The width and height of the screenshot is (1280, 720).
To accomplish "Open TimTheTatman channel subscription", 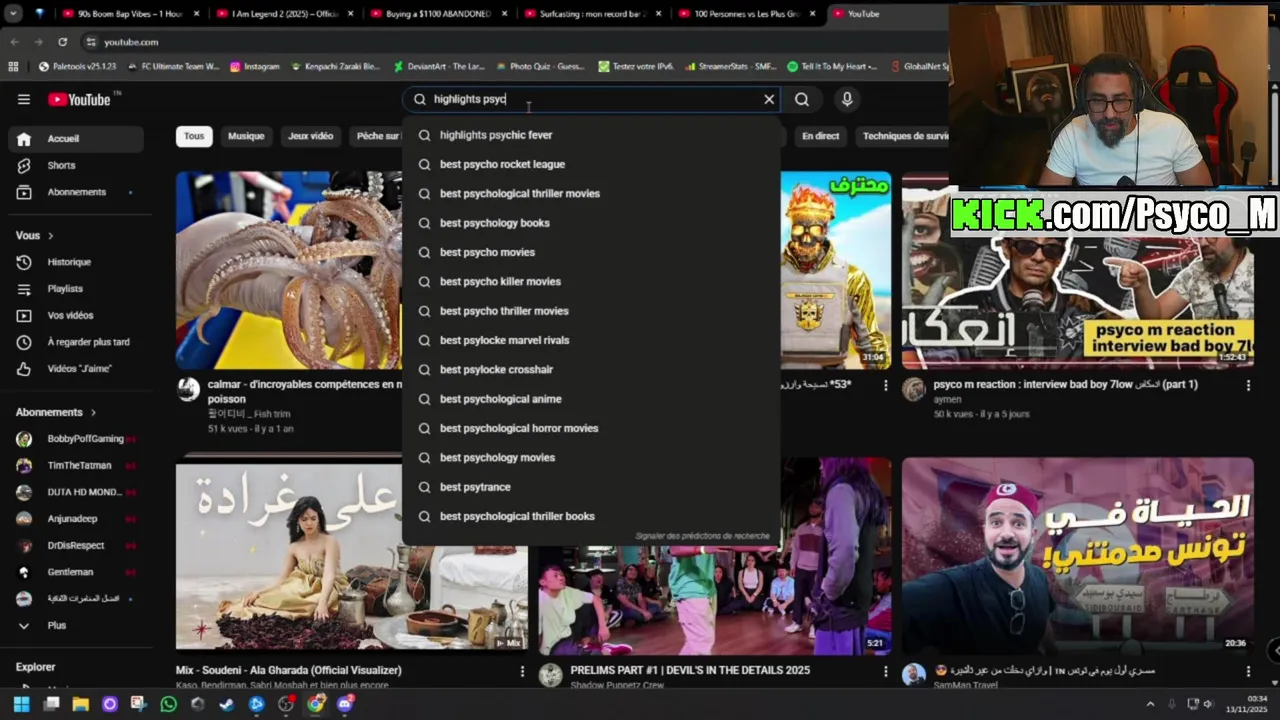I will [x=76, y=466].
